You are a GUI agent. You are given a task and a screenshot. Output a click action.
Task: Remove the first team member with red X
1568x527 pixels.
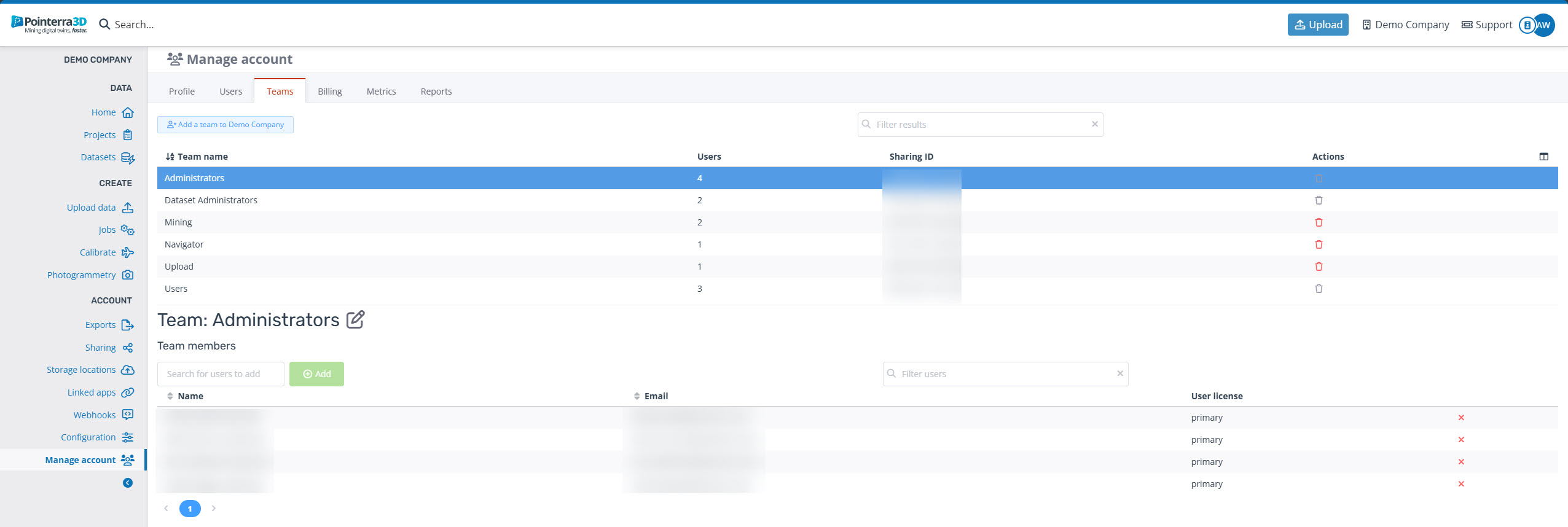click(1461, 418)
